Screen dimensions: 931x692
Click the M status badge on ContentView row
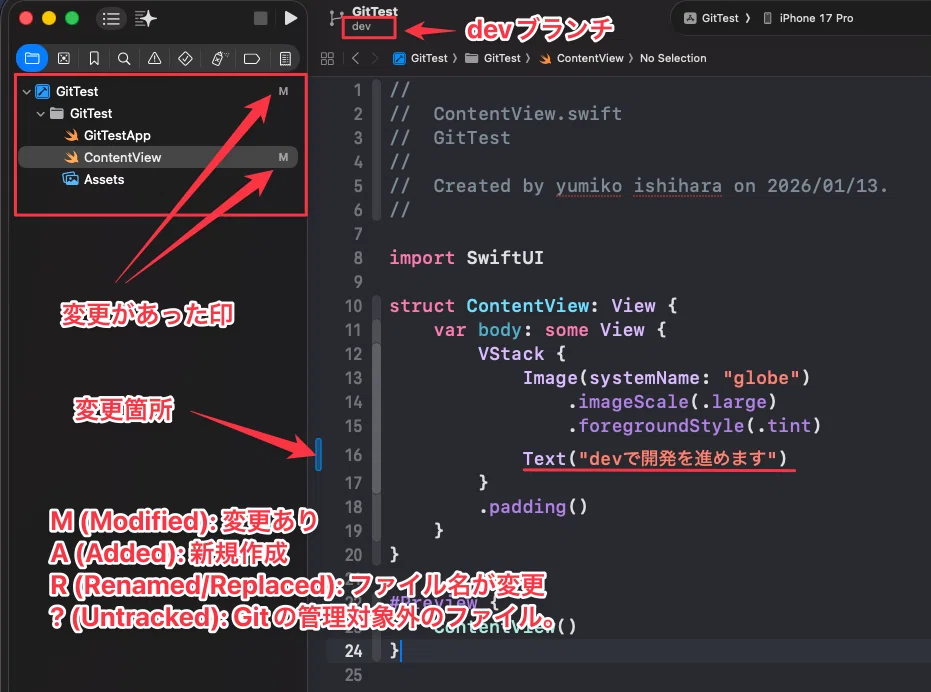point(283,157)
